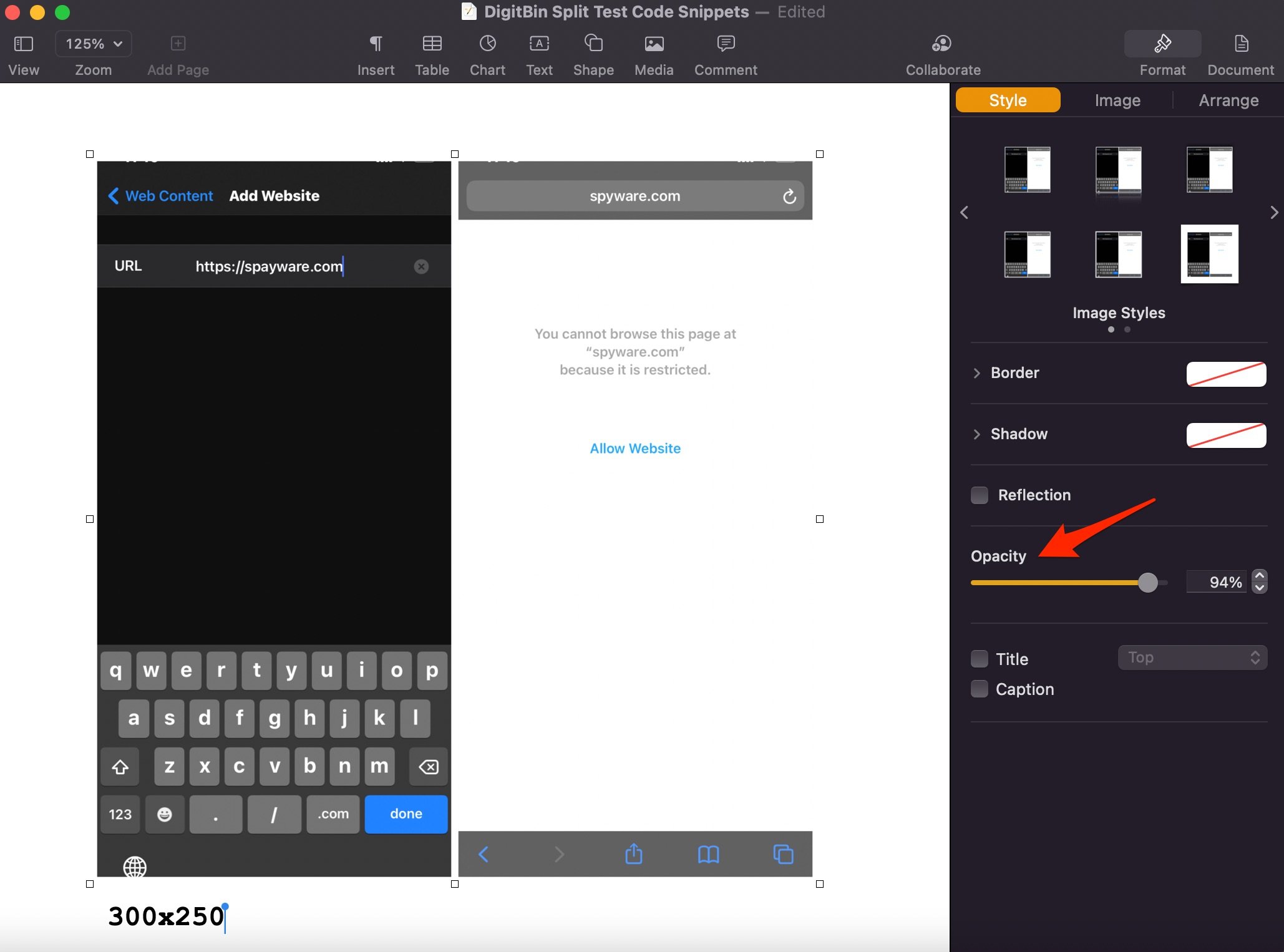Click the Media toolbar icon
Image resolution: width=1284 pixels, height=952 pixels.
point(654,44)
